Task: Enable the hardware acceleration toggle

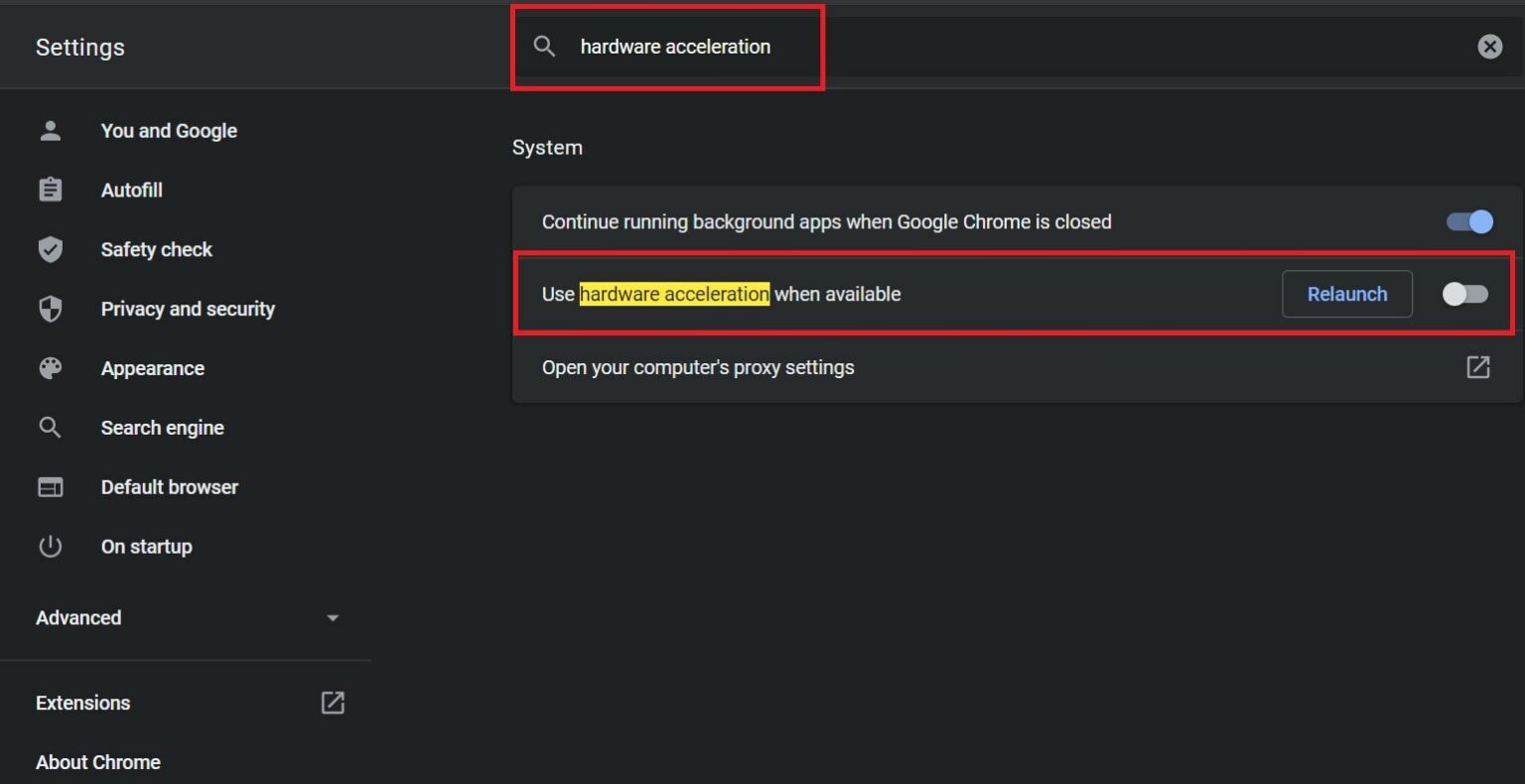Action: pyautogui.click(x=1465, y=294)
